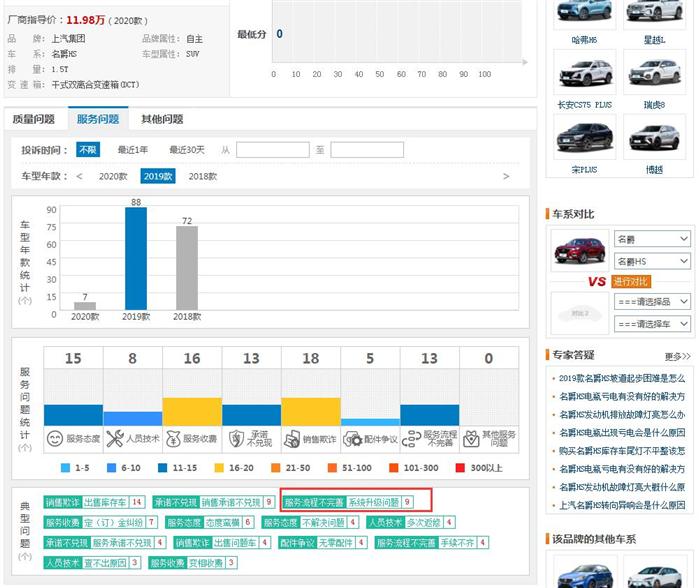
Task: Select the 2019款 model year option
Action: coord(158,176)
